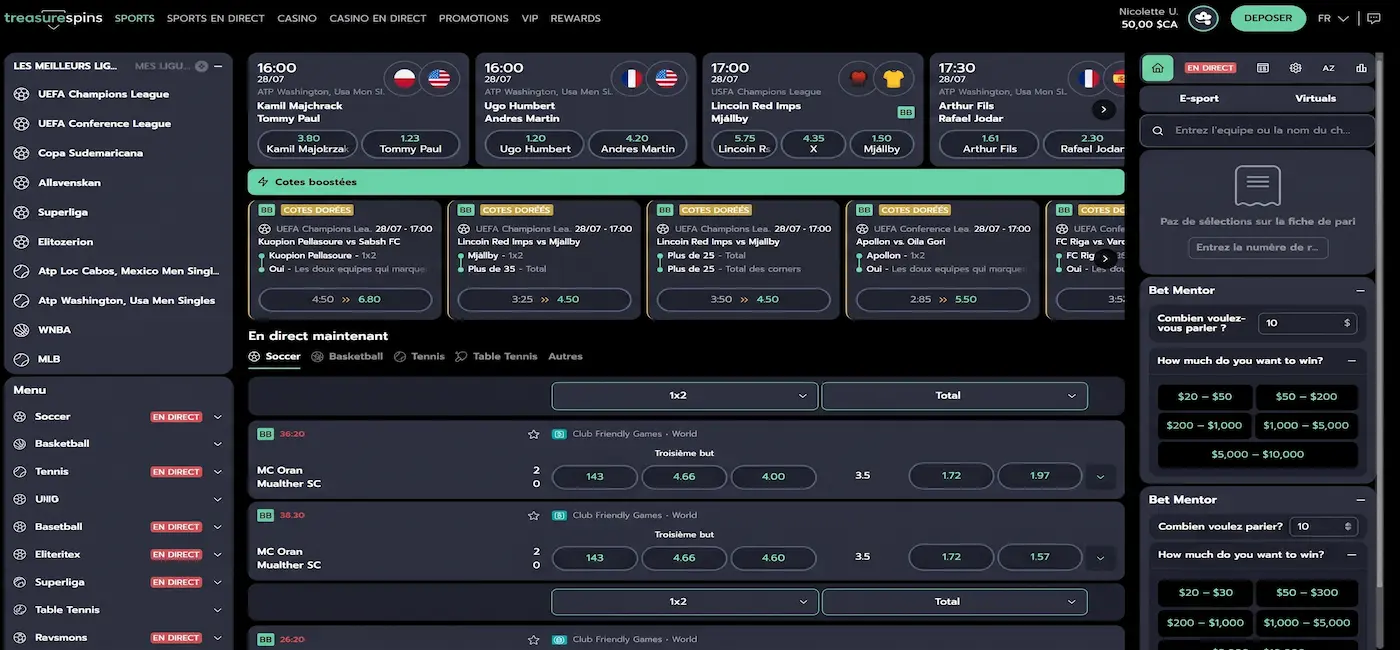This screenshot has height=650, width=1400.
Task: Open the CASINO top menu
Action: tap(297, 18)
